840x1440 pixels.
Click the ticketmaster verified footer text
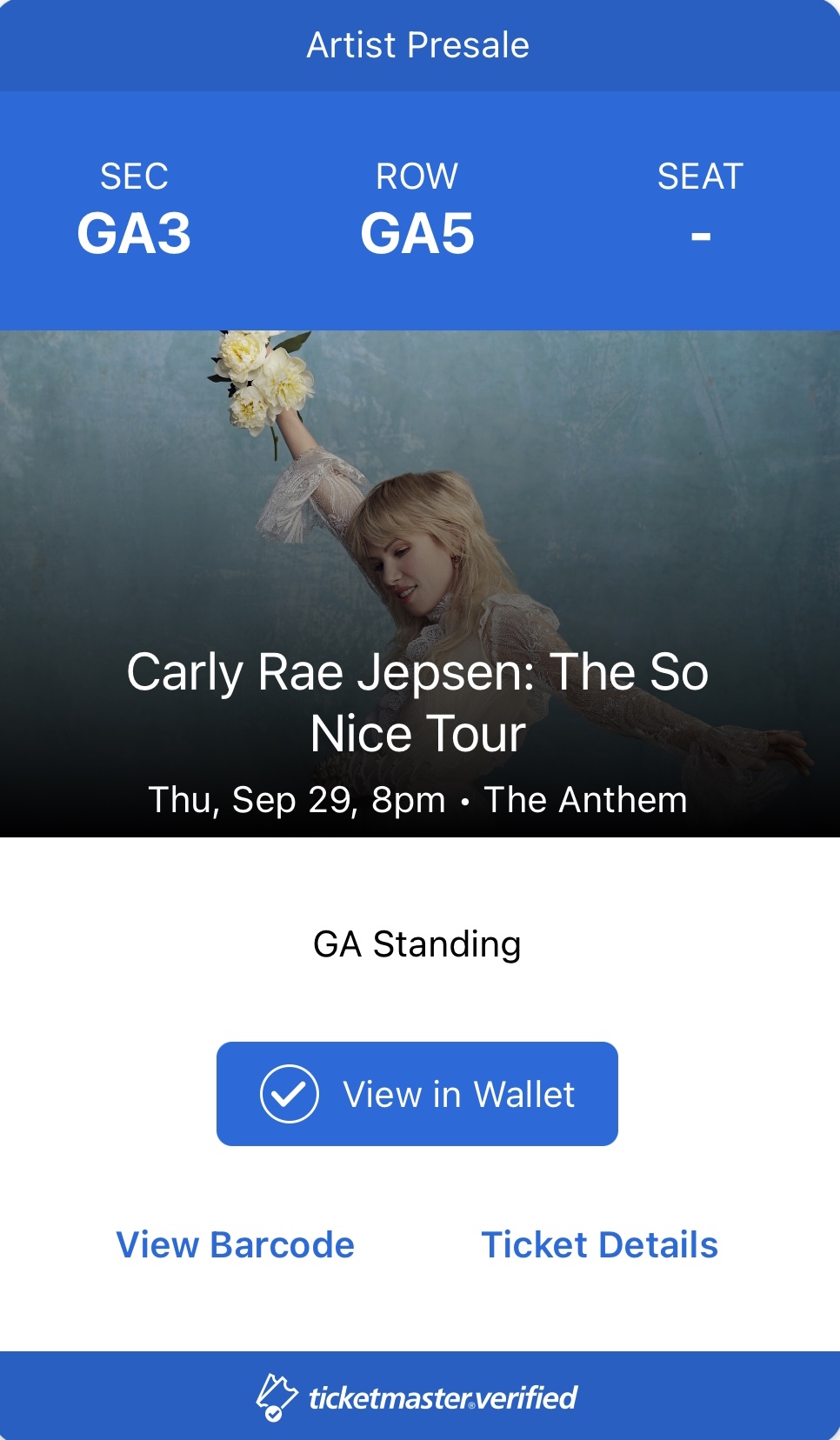[x=443, y=1397]
